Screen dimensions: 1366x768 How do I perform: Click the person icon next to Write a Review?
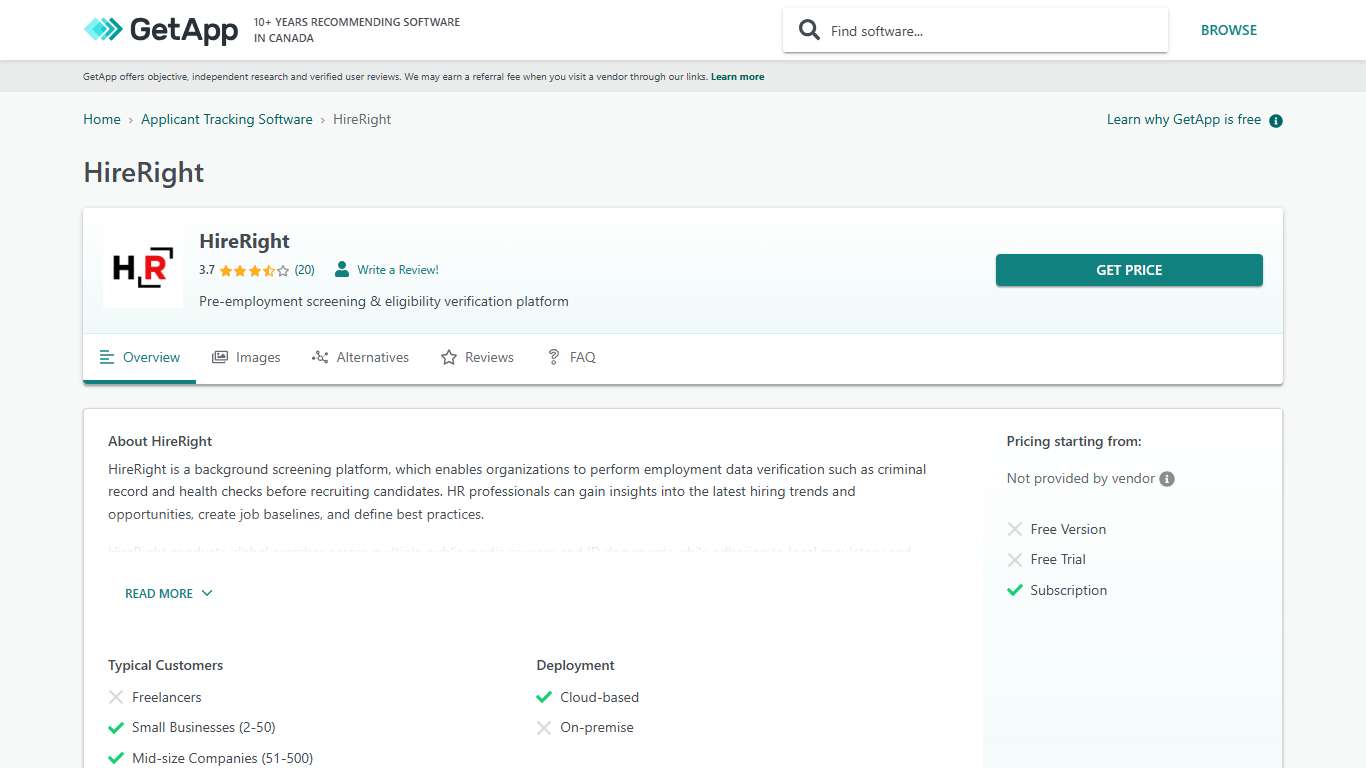click(342, 269)
